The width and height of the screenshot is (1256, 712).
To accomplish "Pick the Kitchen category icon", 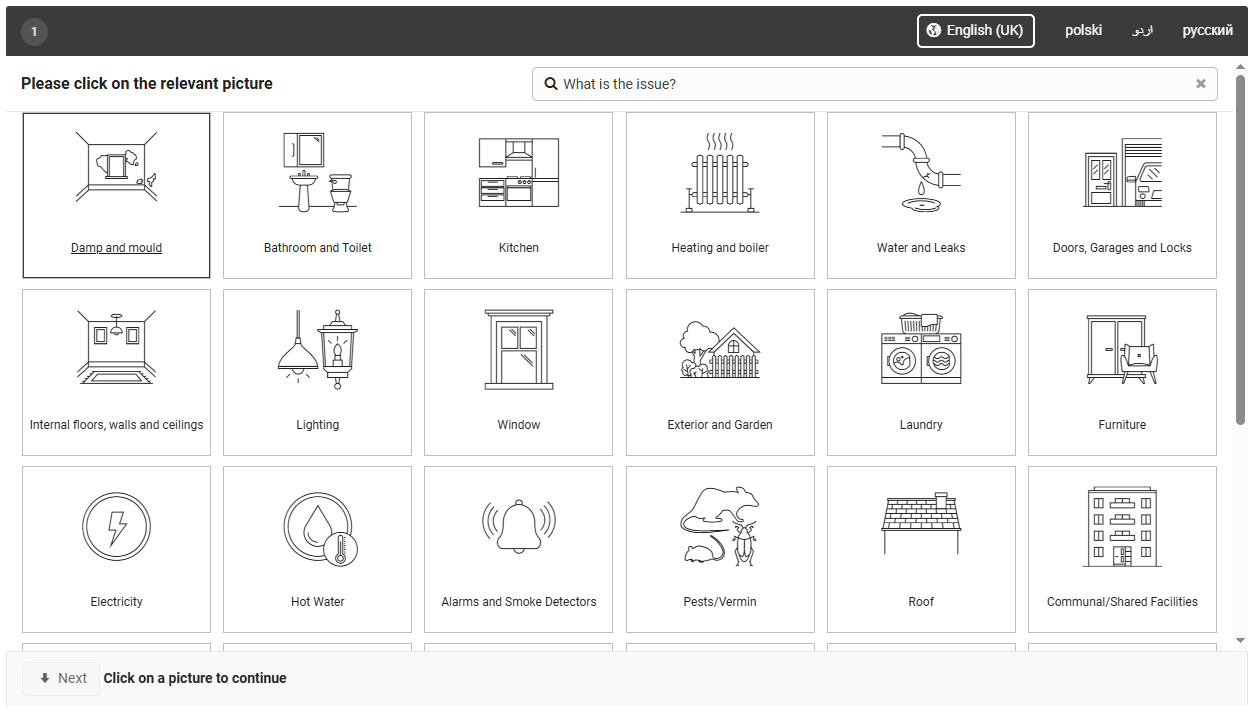I will [x=518, y=172].
